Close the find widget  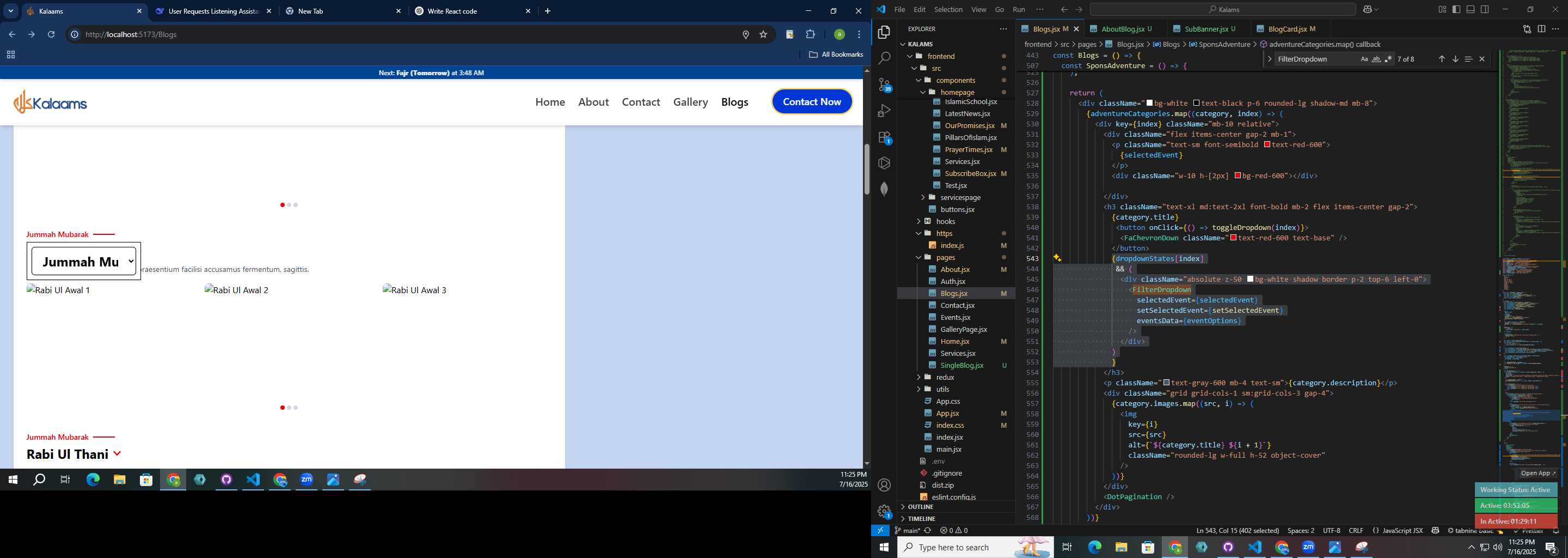[1481, 59]
